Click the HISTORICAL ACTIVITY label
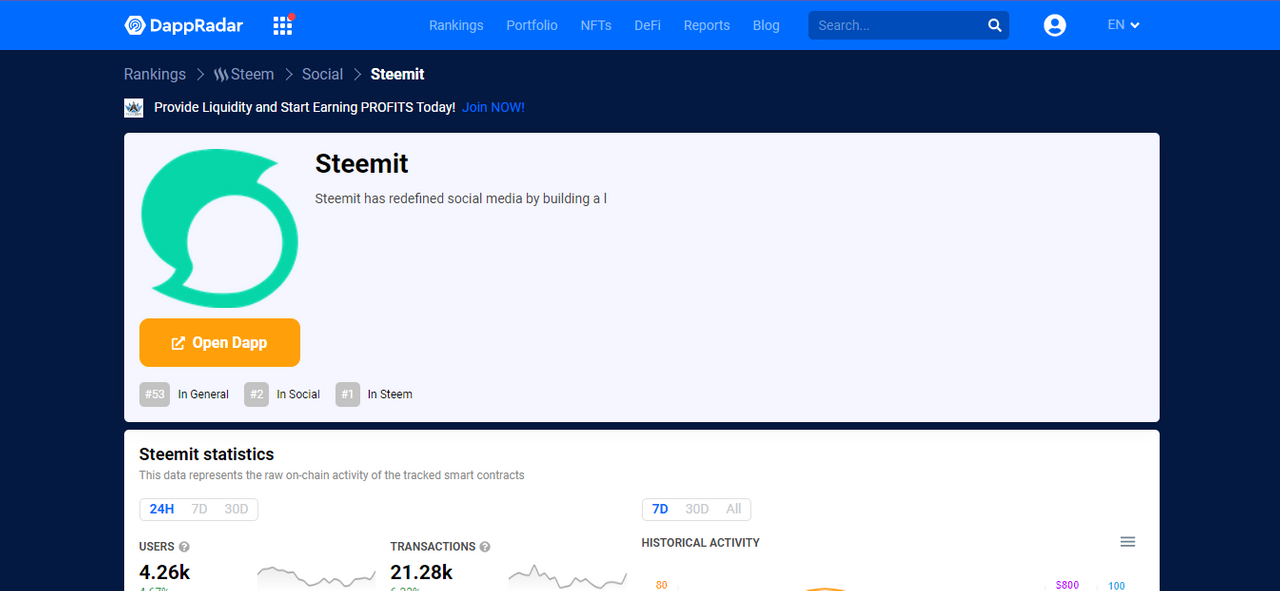The width and height of the screenshot is (1280, 591). [700, 543]
